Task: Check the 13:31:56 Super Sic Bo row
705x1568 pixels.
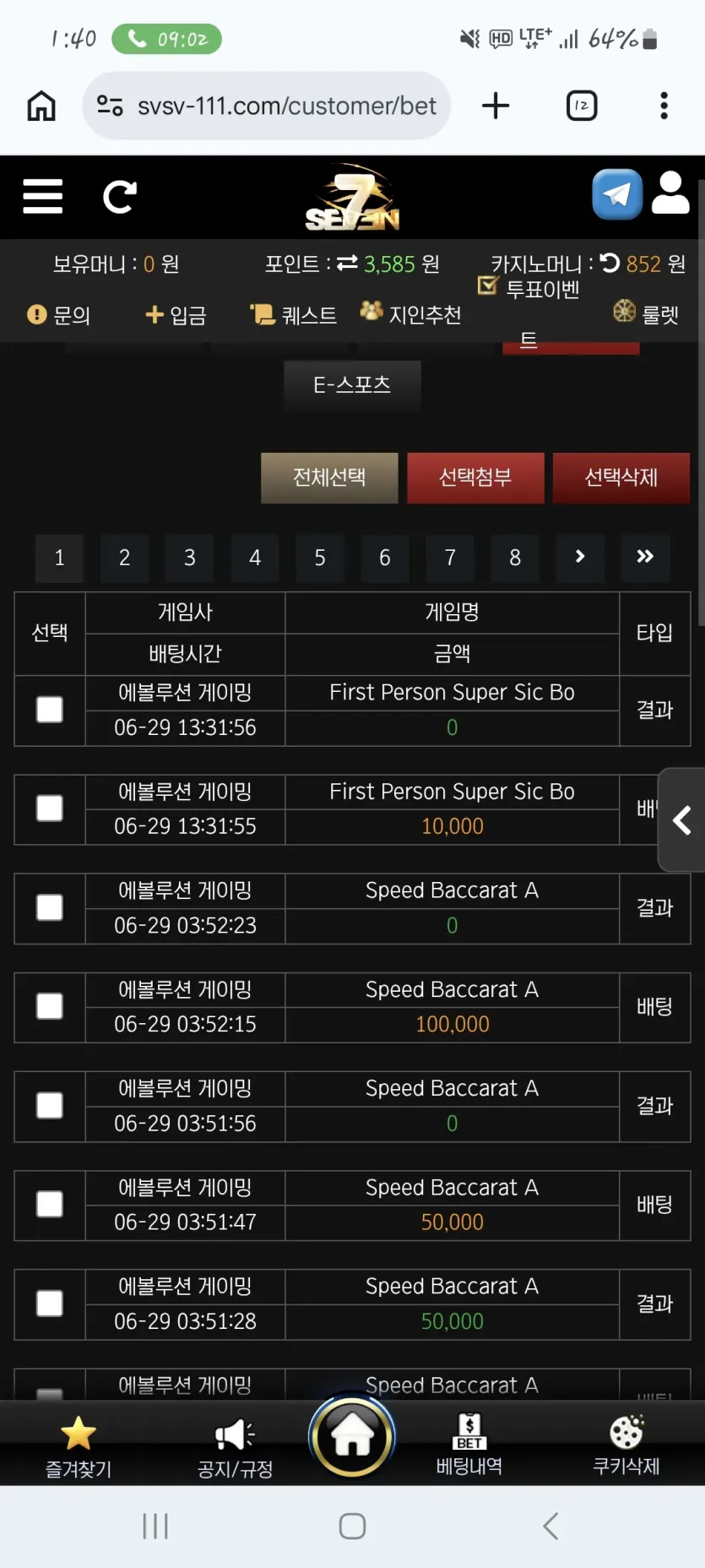Action: point(50,710)
